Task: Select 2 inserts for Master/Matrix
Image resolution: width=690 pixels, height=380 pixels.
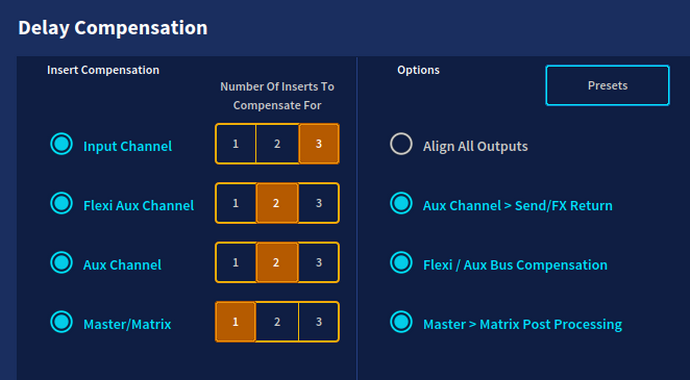Action: point(277,322)
